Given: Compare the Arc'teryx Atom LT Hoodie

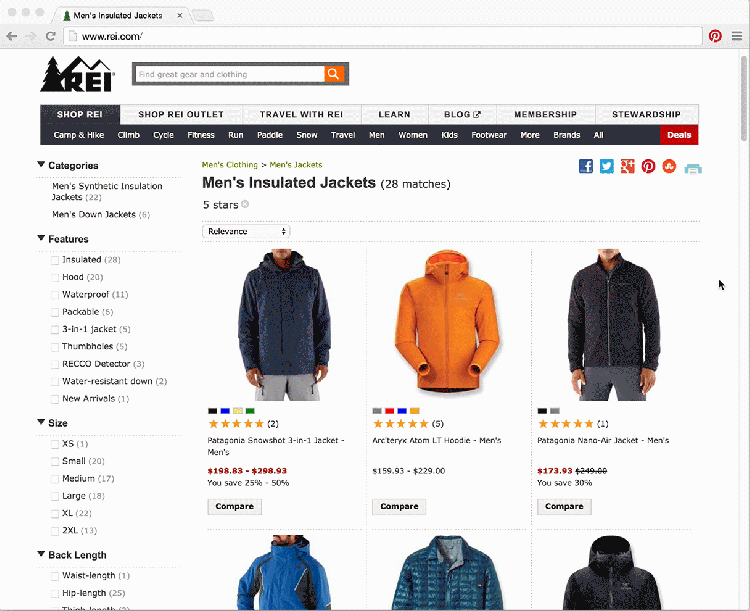Looking at the screenshot, I should 399,506.
